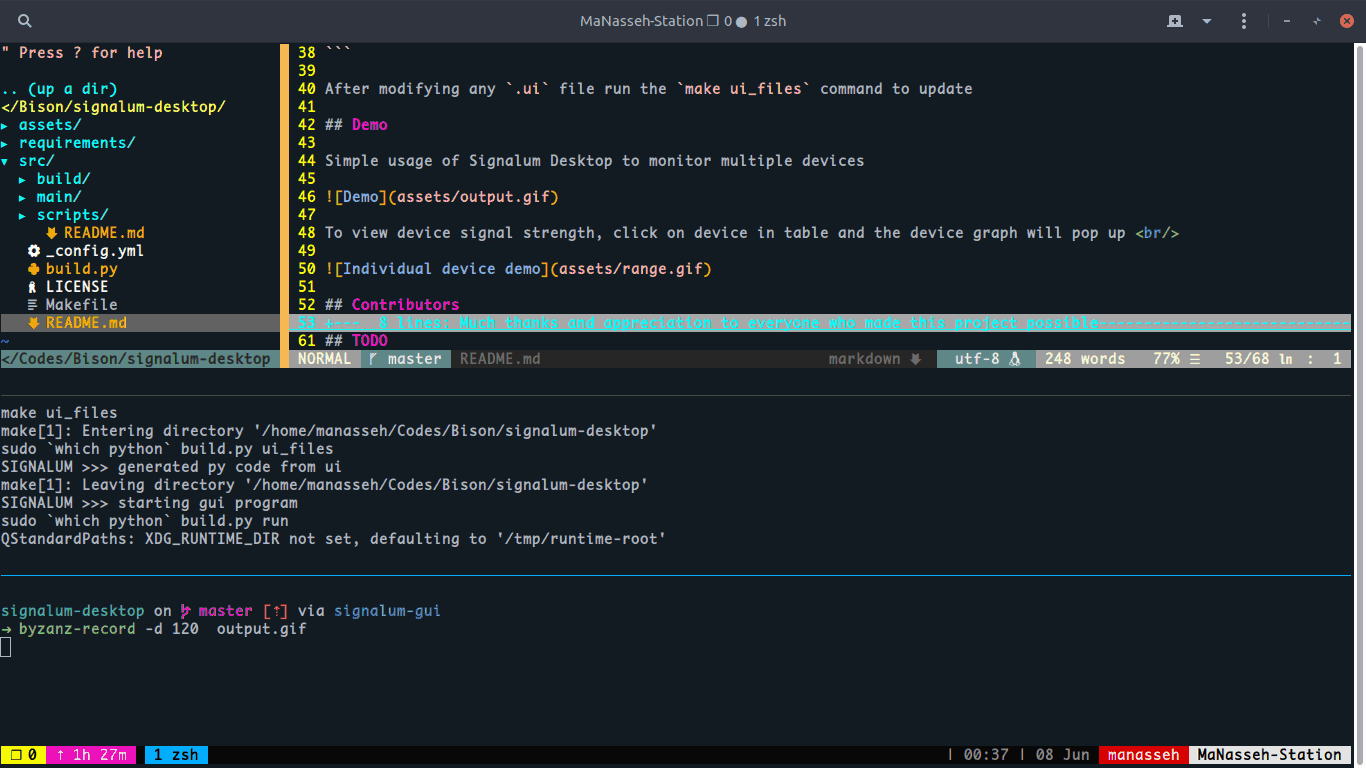Open the three-dot terminal menu
Image resolution: width=1366 pixels, height=768 pixels.
[x=1244, y=21]
